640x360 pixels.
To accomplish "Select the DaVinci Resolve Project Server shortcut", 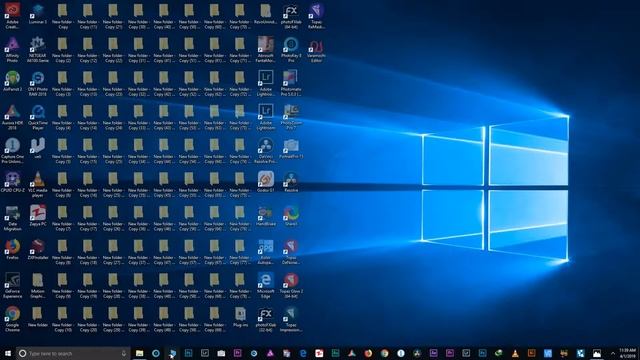I will pos(266,151).
